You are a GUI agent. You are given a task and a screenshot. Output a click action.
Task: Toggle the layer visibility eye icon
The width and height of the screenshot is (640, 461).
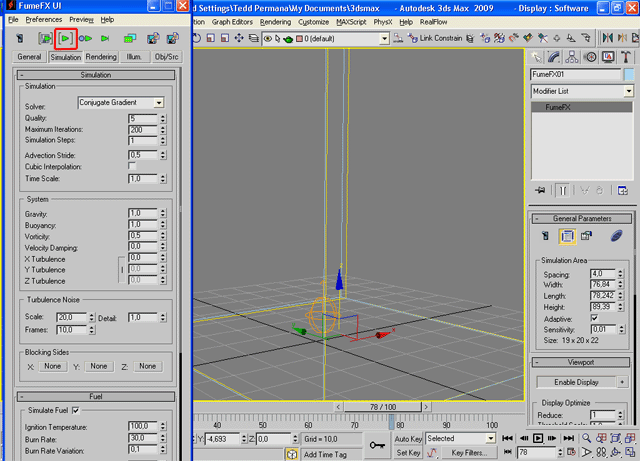point(268,39)
